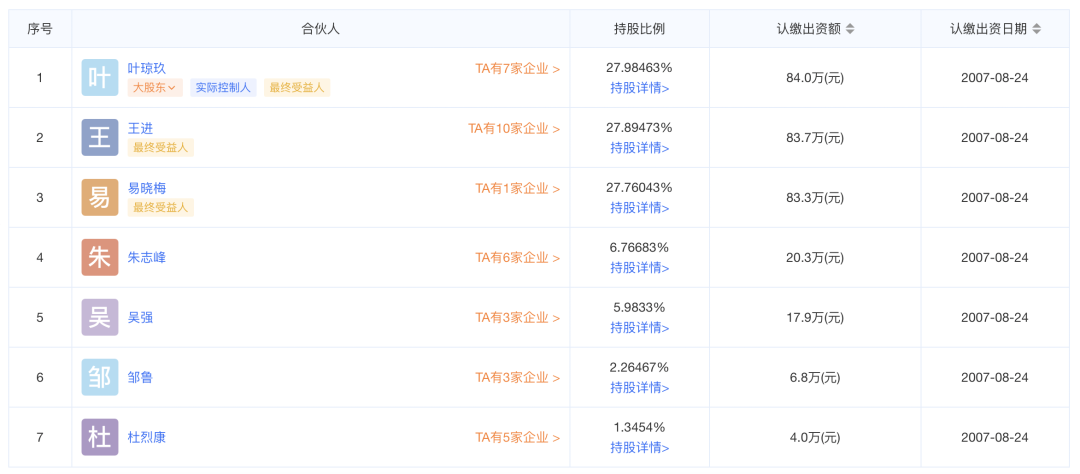
Task: Click date 2007-08-24 in 杜烈康 row
Action: [995, 437]
